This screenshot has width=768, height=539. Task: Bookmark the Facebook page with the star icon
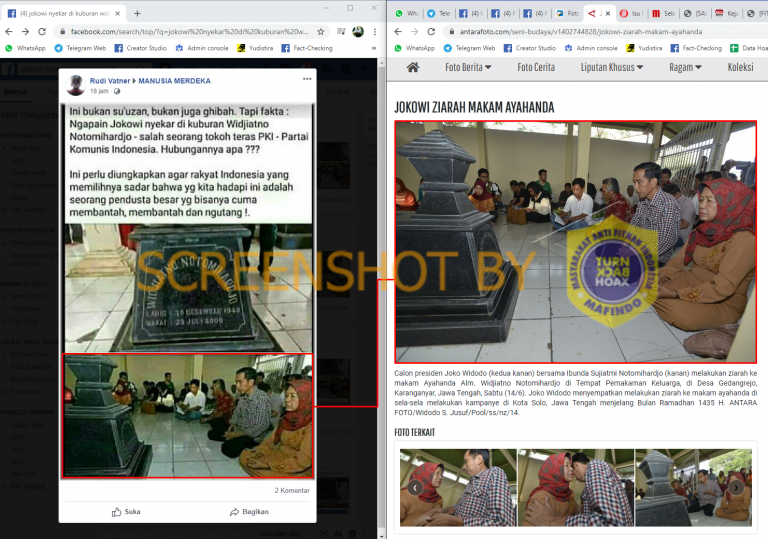[321, 32]
